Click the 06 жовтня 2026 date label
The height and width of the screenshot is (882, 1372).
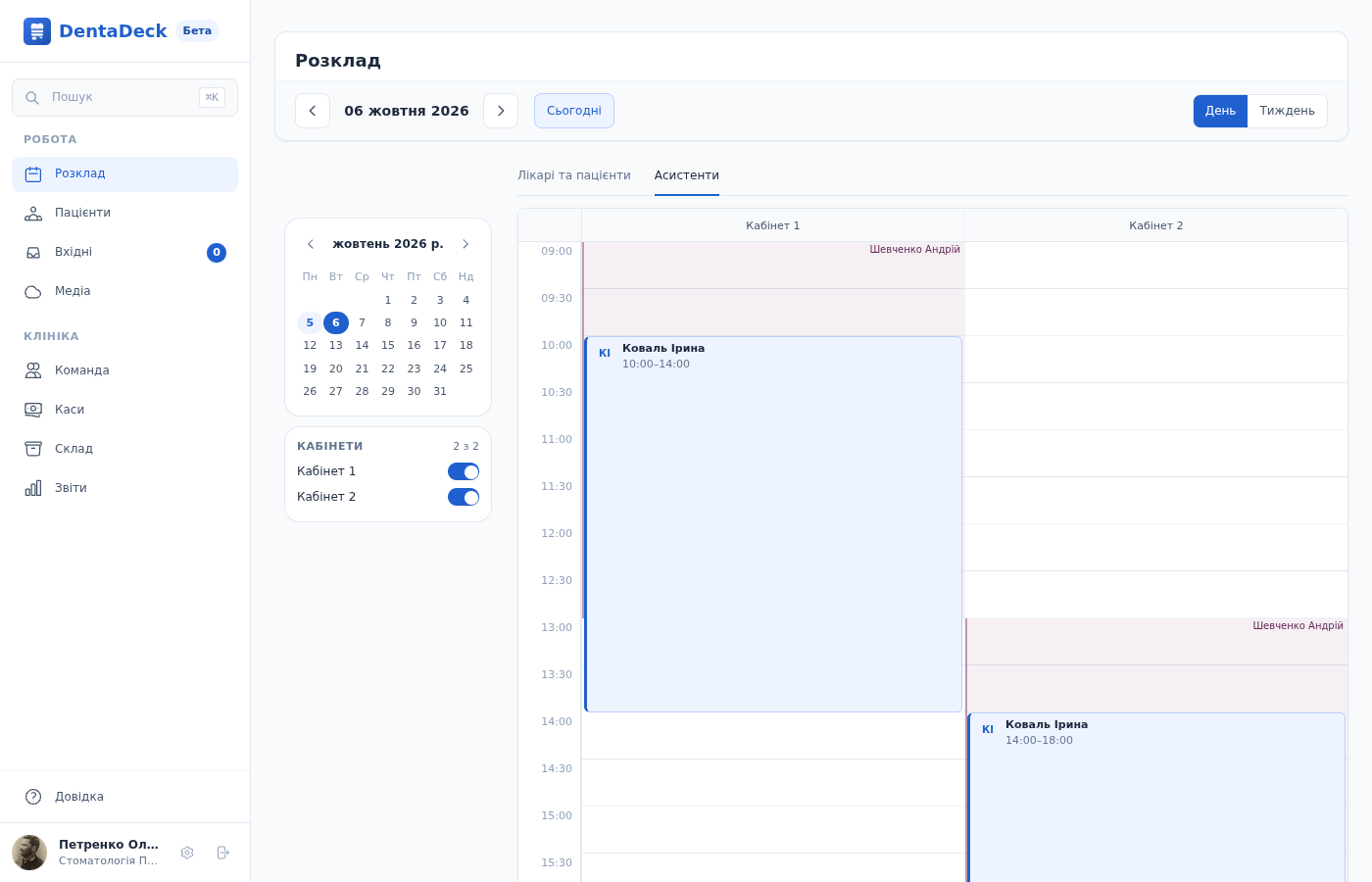(x=407, y=111)
